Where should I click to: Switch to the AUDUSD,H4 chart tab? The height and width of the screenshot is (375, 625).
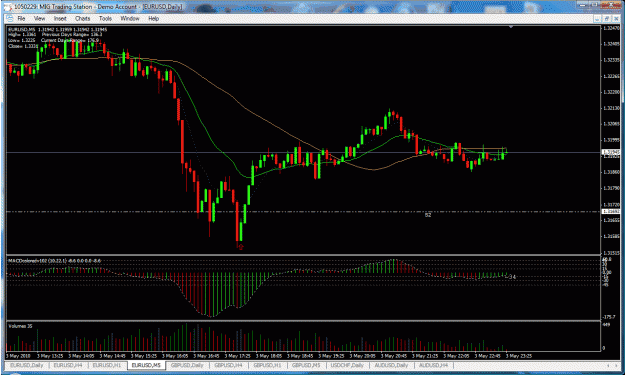[433, 365]
